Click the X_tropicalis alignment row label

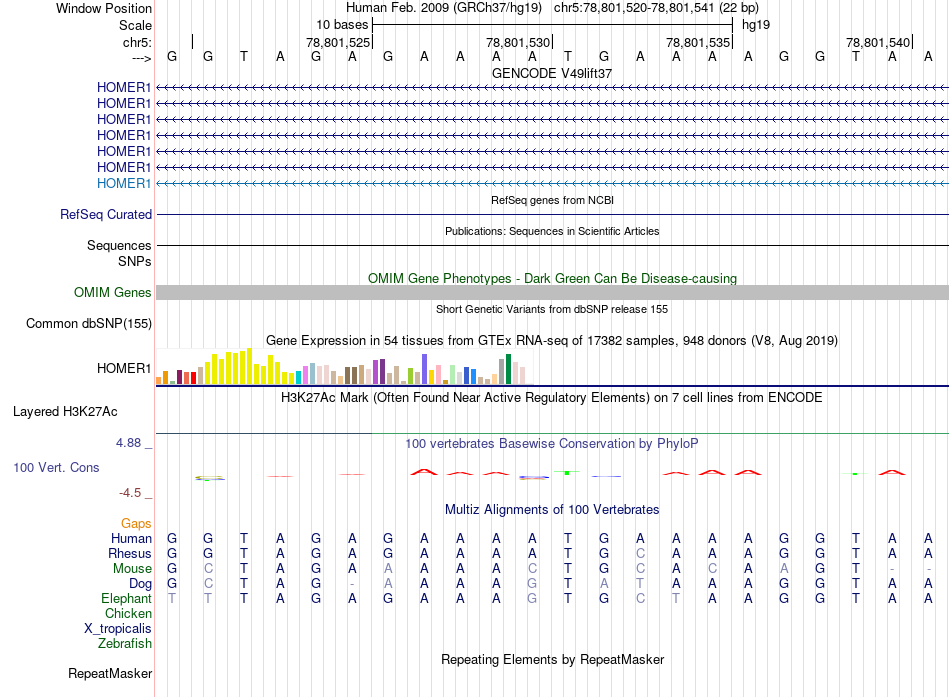pos(118,629)
